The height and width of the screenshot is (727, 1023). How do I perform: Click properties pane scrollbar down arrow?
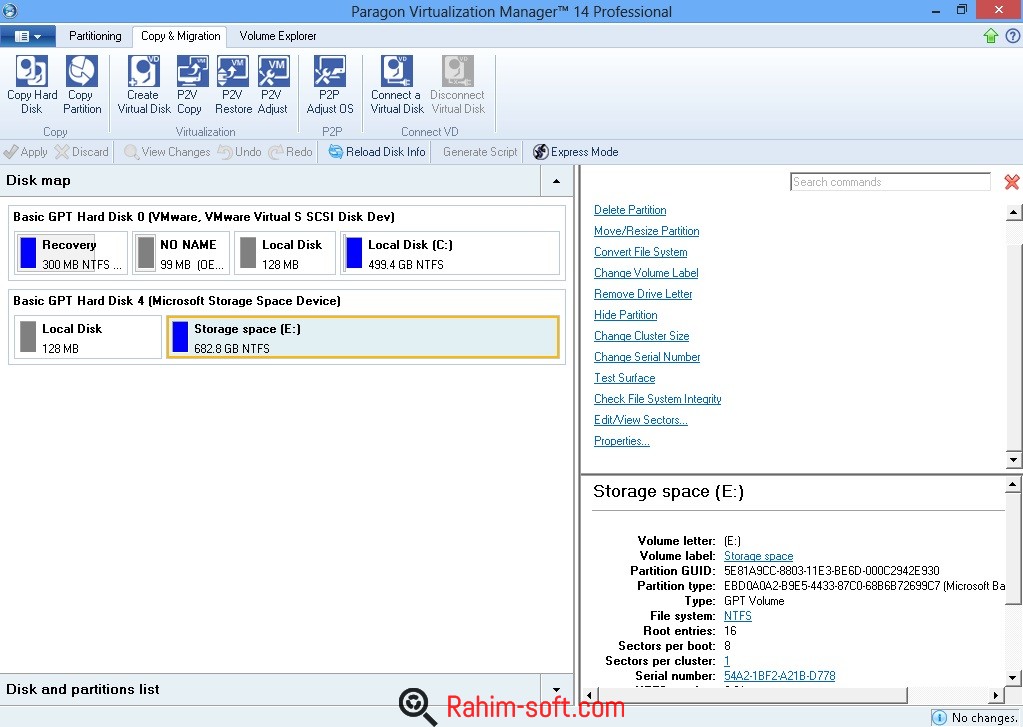[1013, 677]
